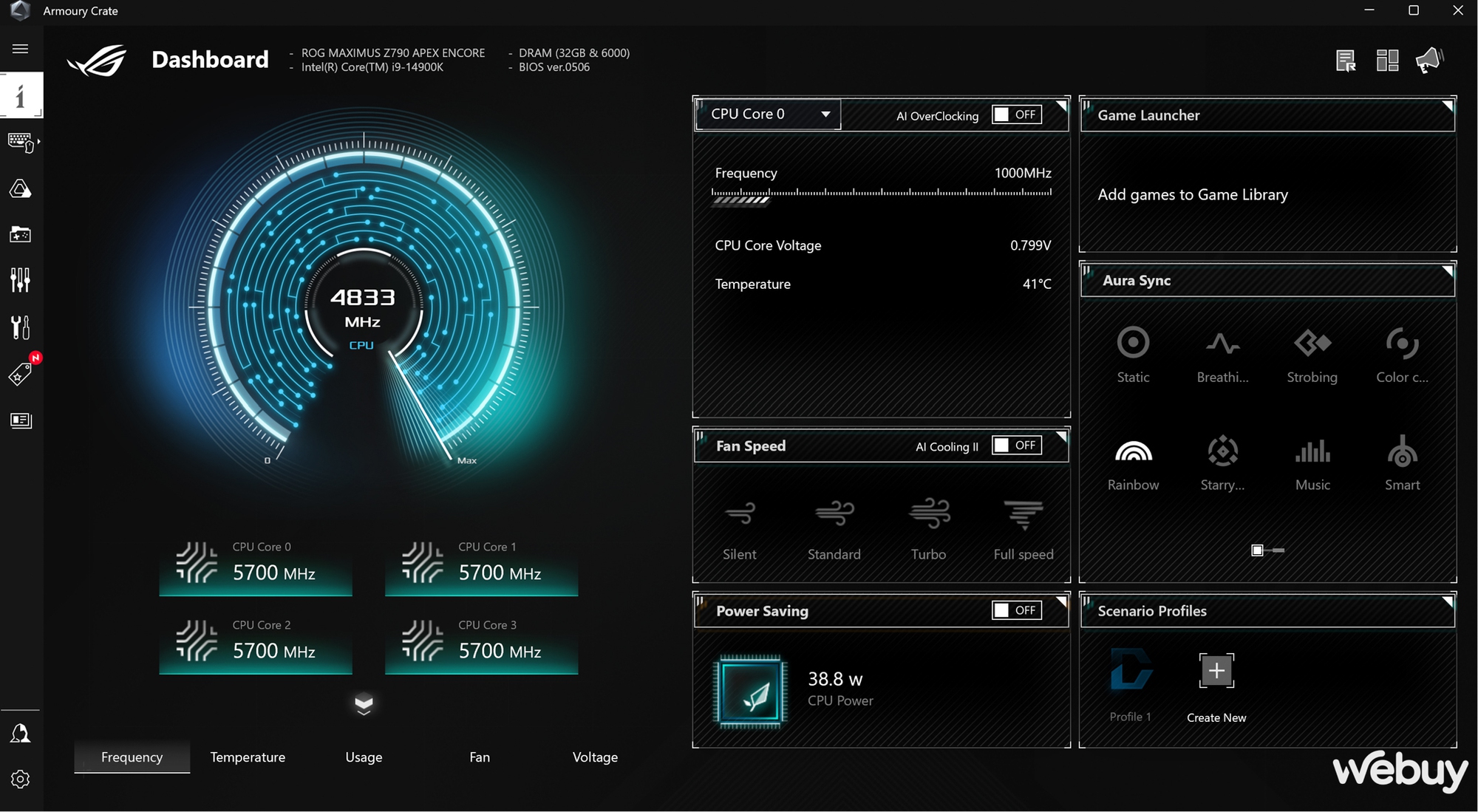The width and height of the screenshot is (1478, 812).
Task: Open the user center avatar icon
Action: click(20, 733)
